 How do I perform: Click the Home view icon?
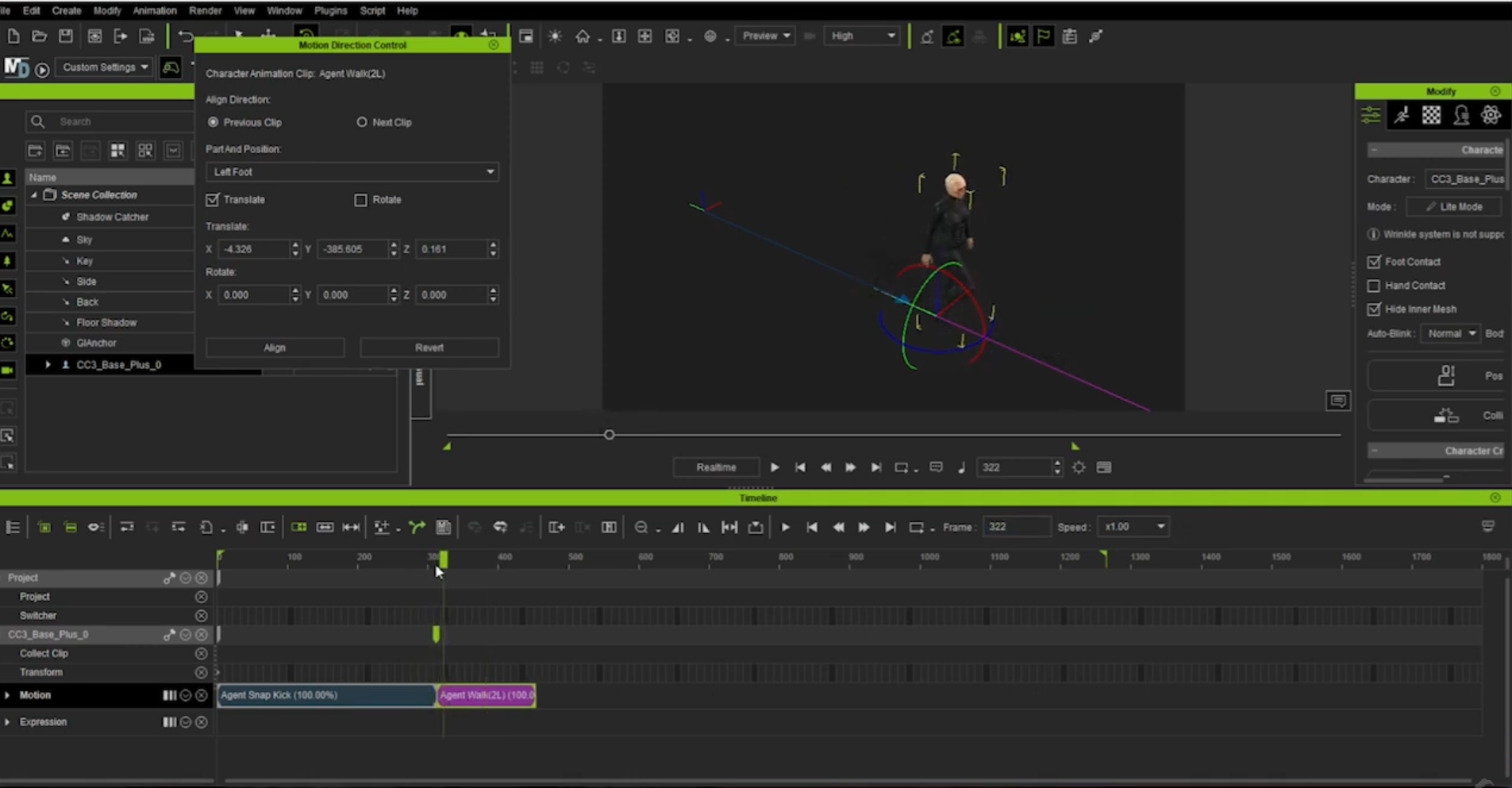click(x=583, y=37)
